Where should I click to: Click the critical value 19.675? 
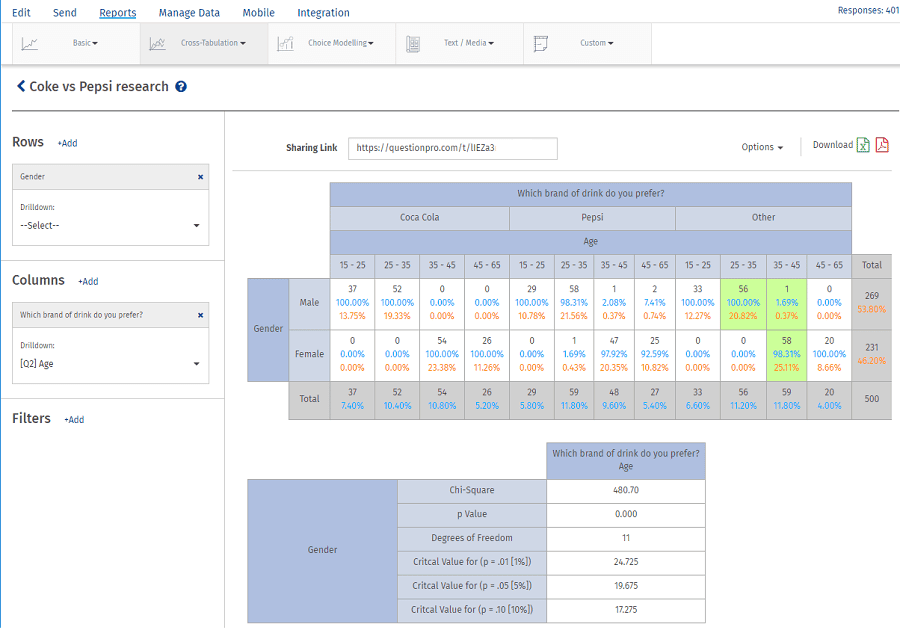[626, 587]
